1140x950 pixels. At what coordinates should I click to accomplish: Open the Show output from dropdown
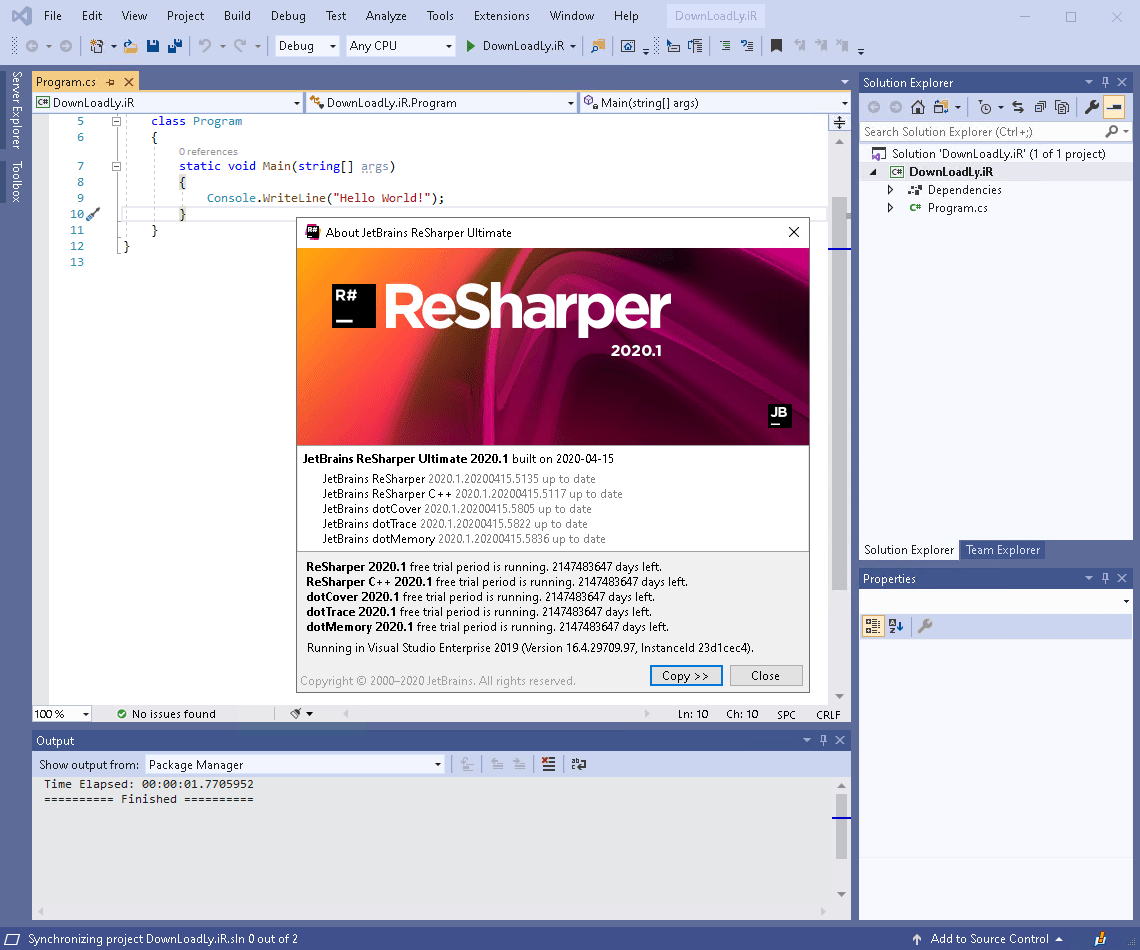[x=437, y=764]
